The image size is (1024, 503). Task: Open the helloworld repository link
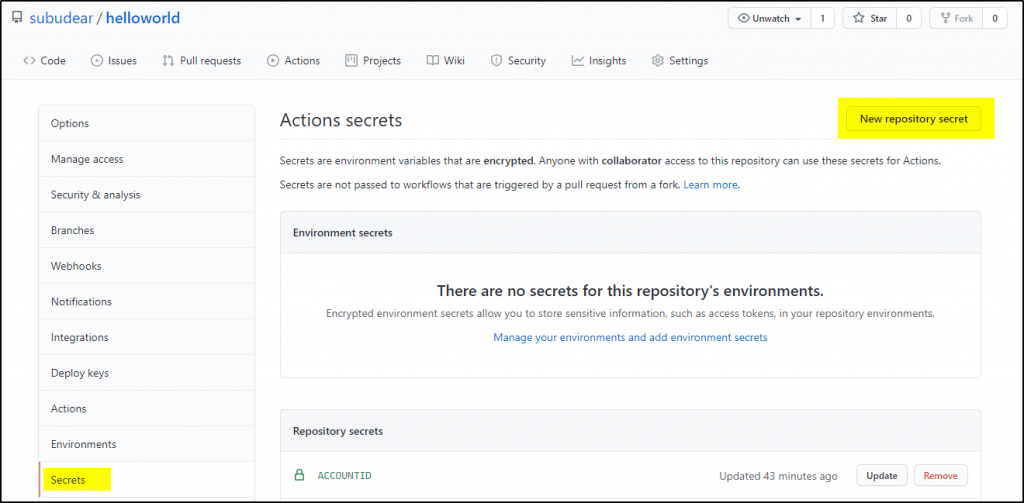pyautogui.click(x=143, y=18)
